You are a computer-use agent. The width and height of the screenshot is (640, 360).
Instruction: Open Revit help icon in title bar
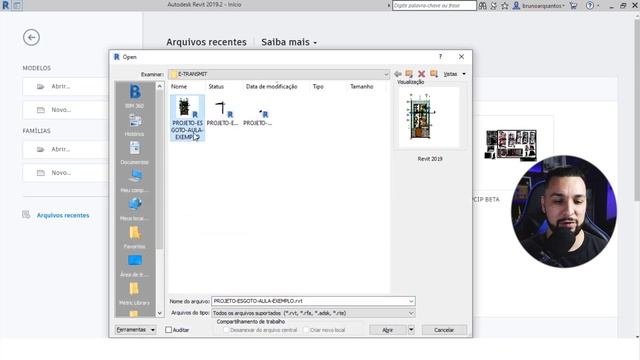(589, 6)
